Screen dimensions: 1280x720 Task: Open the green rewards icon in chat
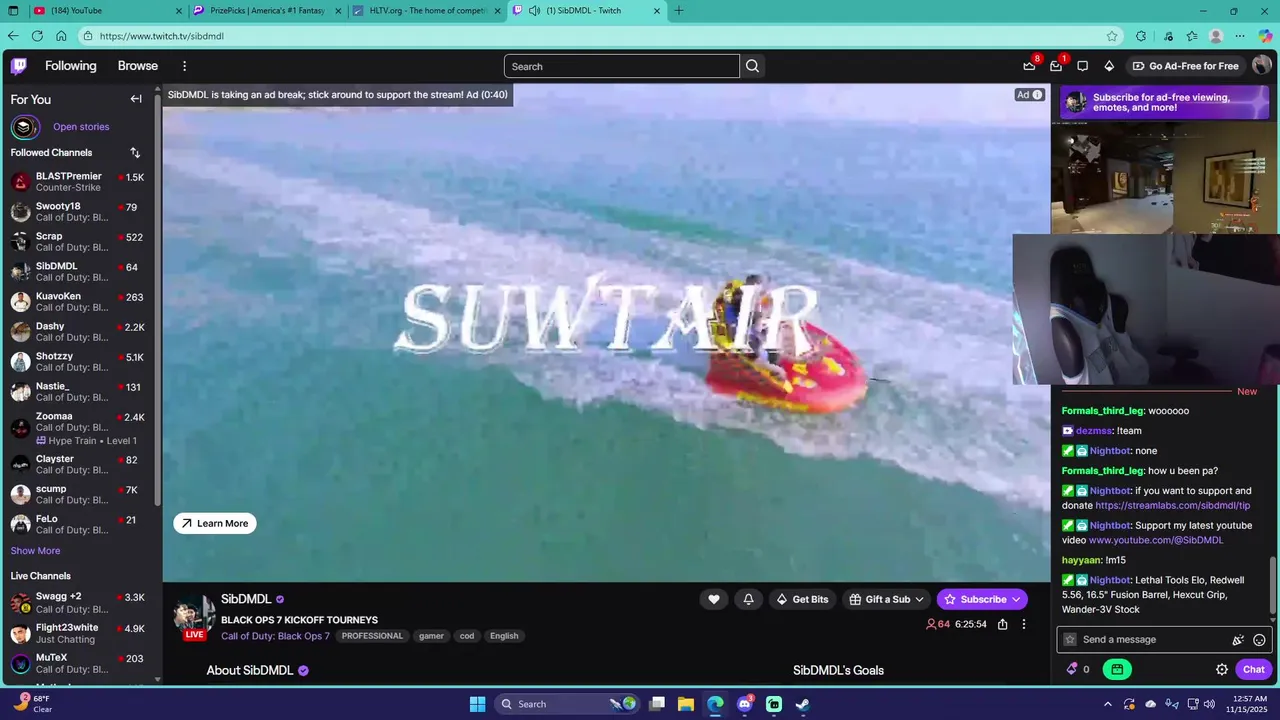pyautogui.click(x=1117, y=670)
